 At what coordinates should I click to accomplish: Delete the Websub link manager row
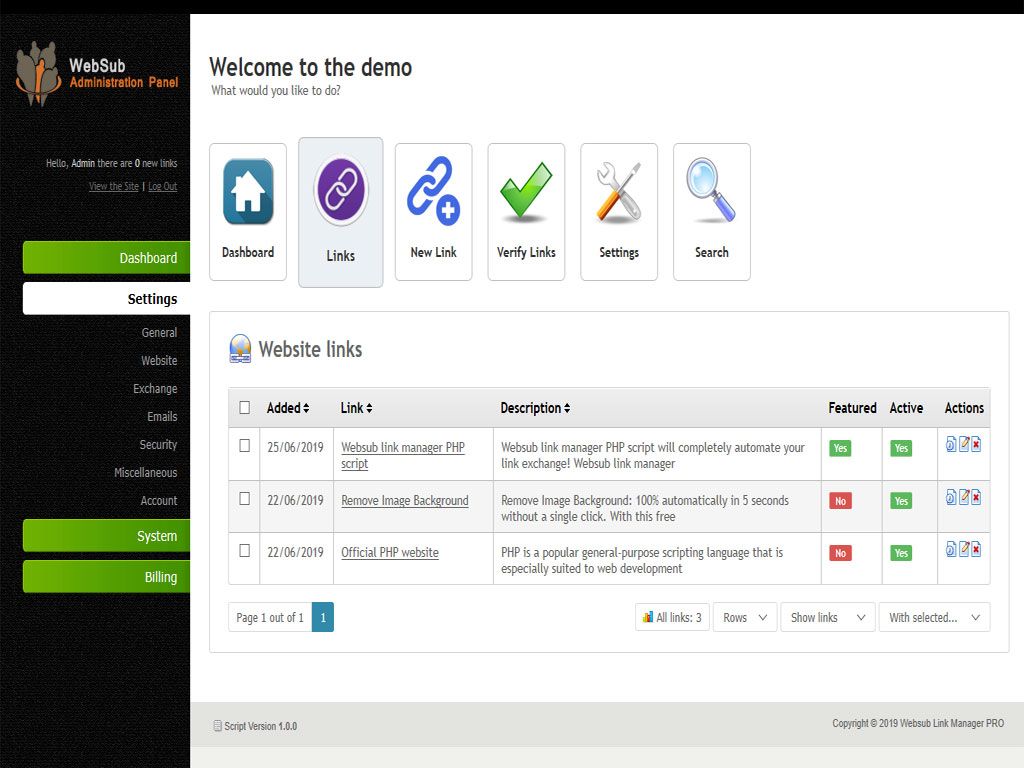(x=976, y=445)
